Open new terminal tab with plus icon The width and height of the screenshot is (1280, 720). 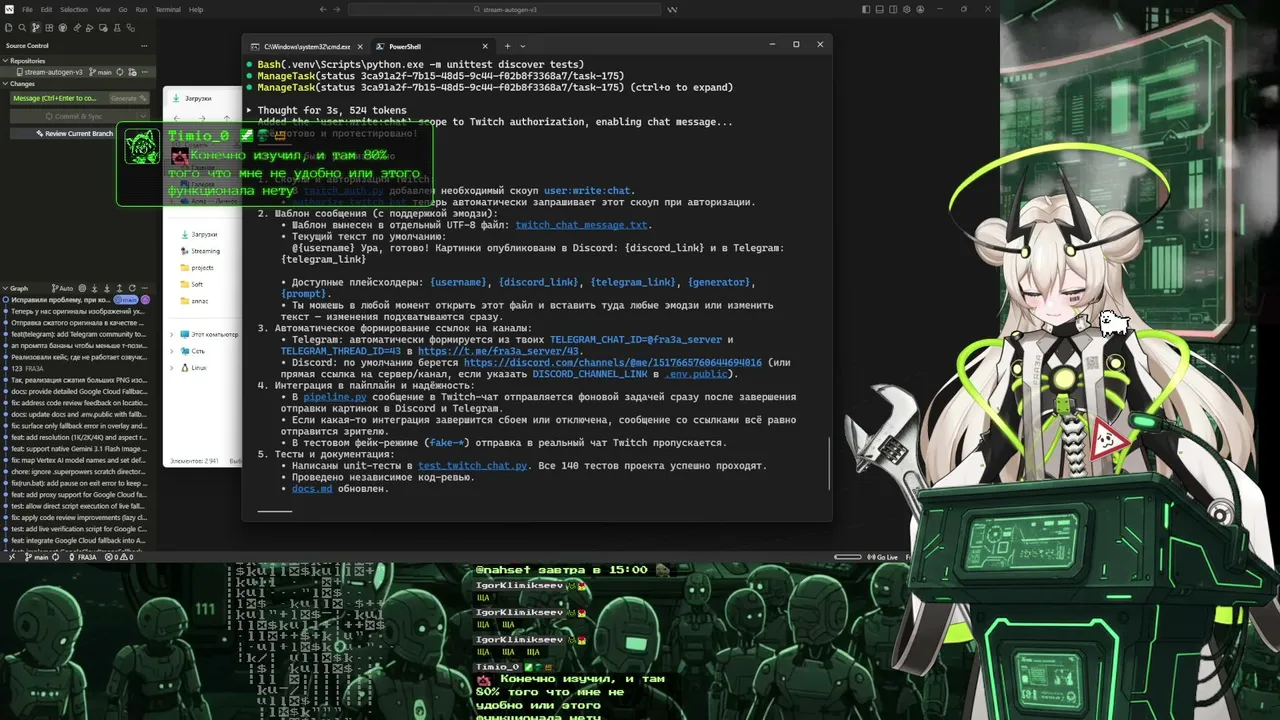pos(507,46)
